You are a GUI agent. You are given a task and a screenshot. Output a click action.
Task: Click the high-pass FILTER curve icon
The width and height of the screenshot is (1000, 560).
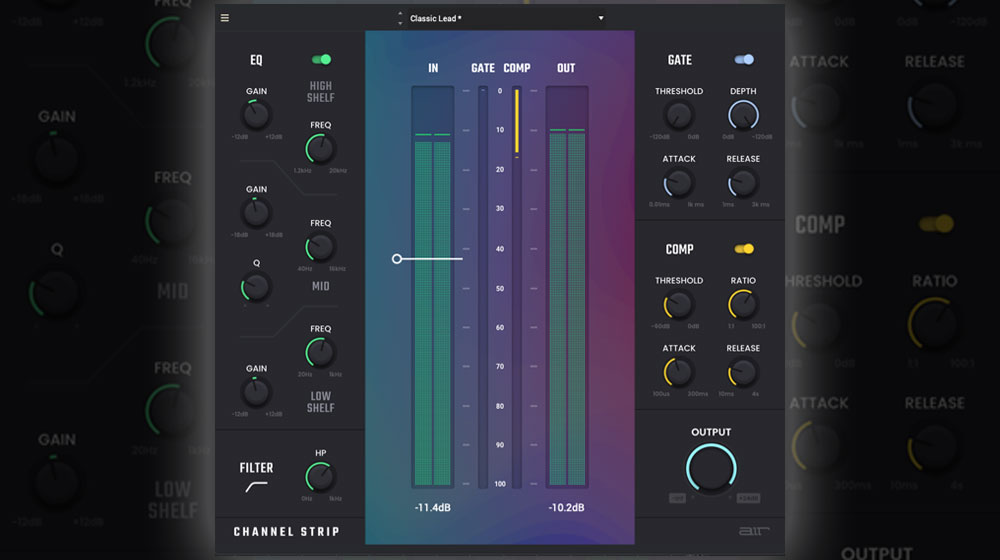point(256,487)
